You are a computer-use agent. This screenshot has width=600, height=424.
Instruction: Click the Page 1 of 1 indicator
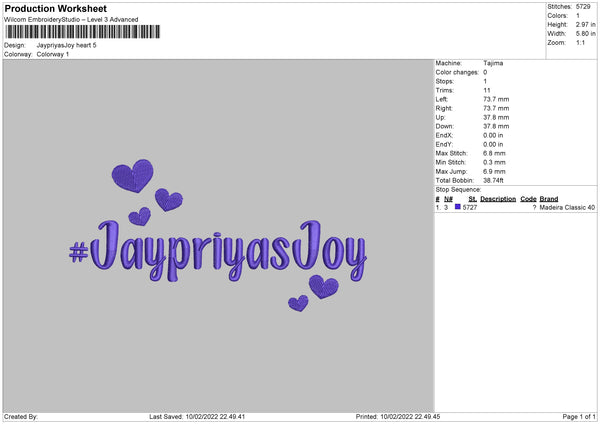tap(579, 417)
